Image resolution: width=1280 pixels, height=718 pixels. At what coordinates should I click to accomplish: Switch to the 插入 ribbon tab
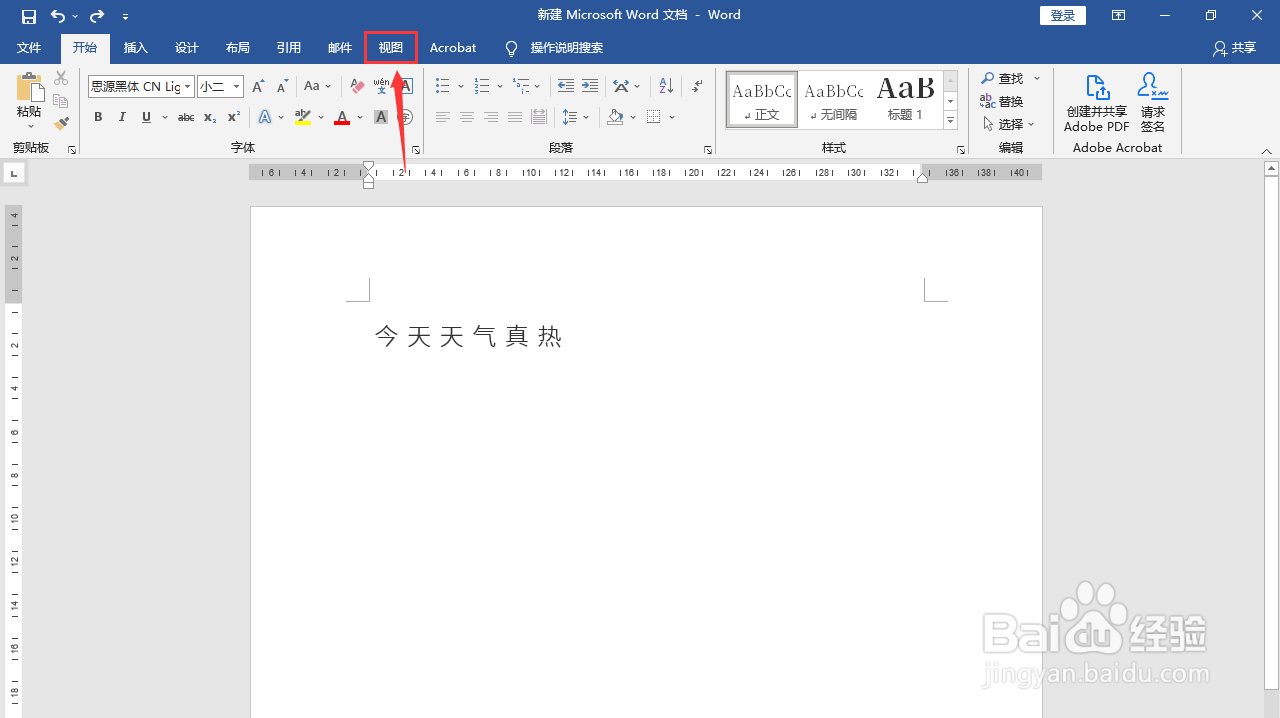pos(135,47)
